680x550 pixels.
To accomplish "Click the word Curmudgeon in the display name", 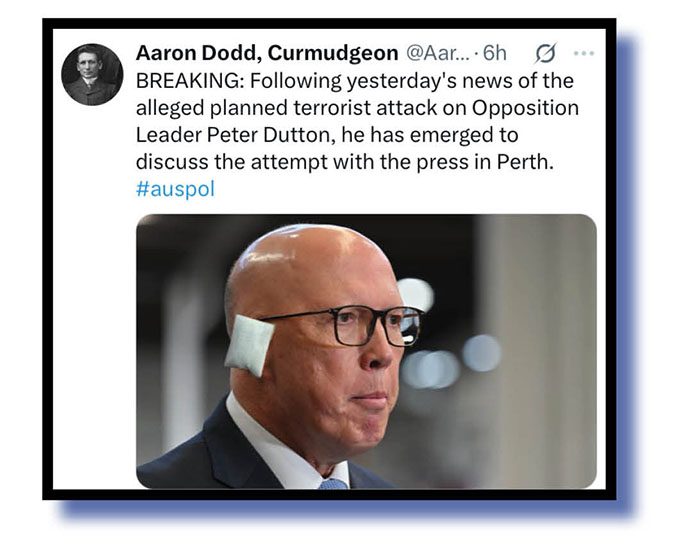I will point(333,53).
